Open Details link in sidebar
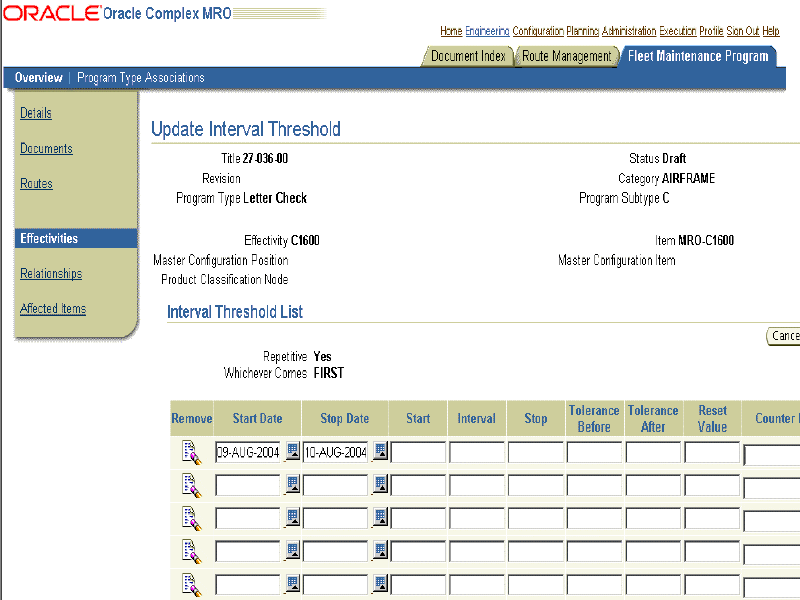Viewport: 800px width, 600px height. 36,113
